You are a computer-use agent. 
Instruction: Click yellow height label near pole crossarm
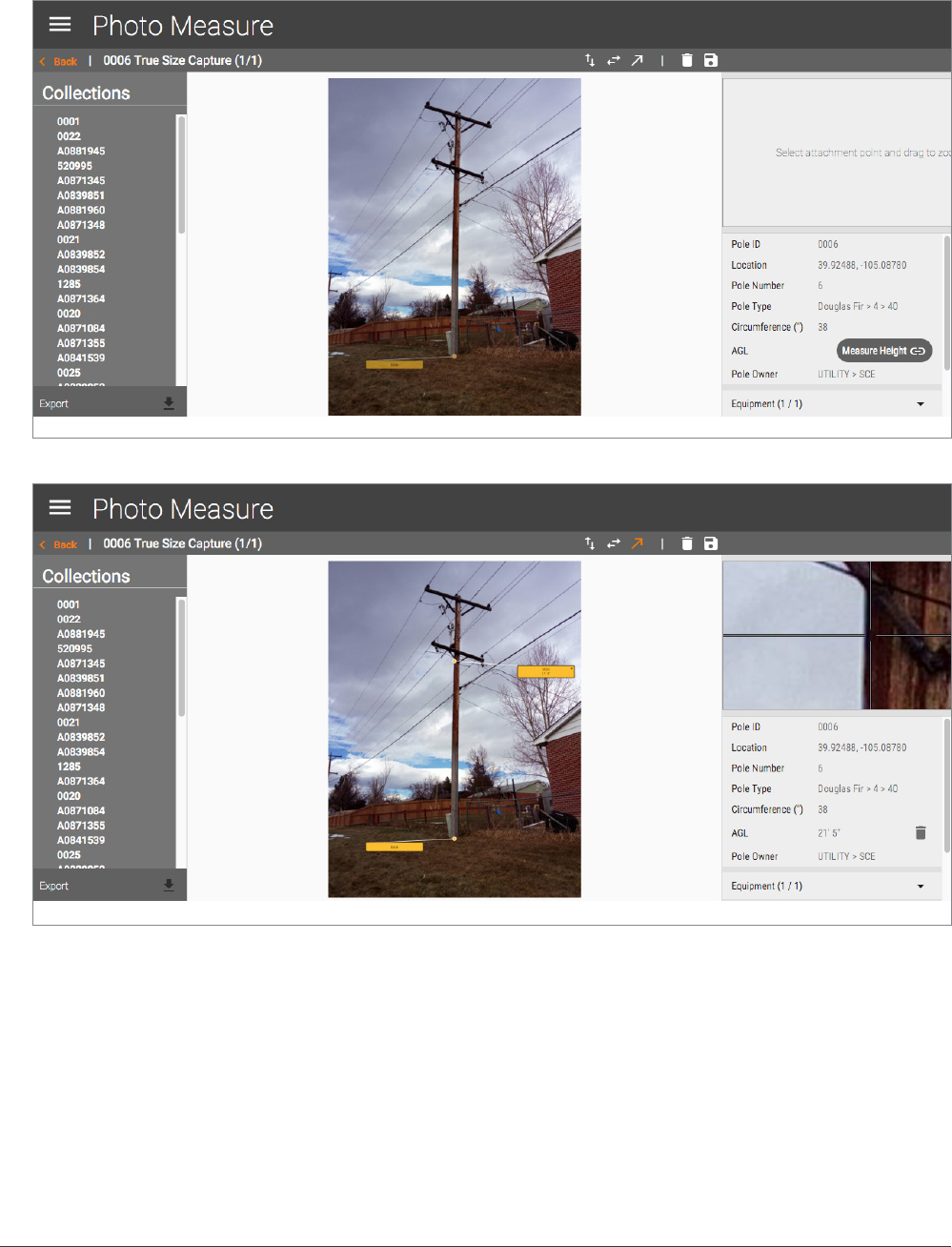click(x=546, y=671)
